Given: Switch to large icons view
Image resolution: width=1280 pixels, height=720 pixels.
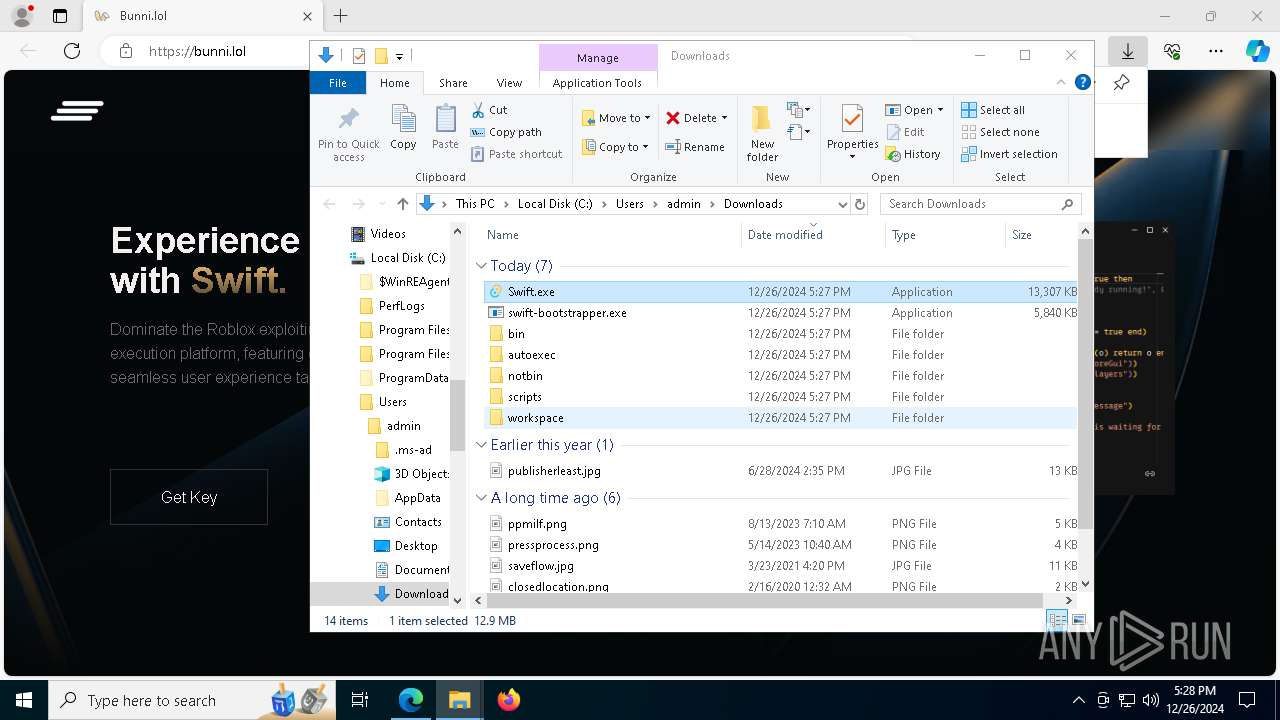Looking at the screenshot, I should click(x=1079, y=621).
